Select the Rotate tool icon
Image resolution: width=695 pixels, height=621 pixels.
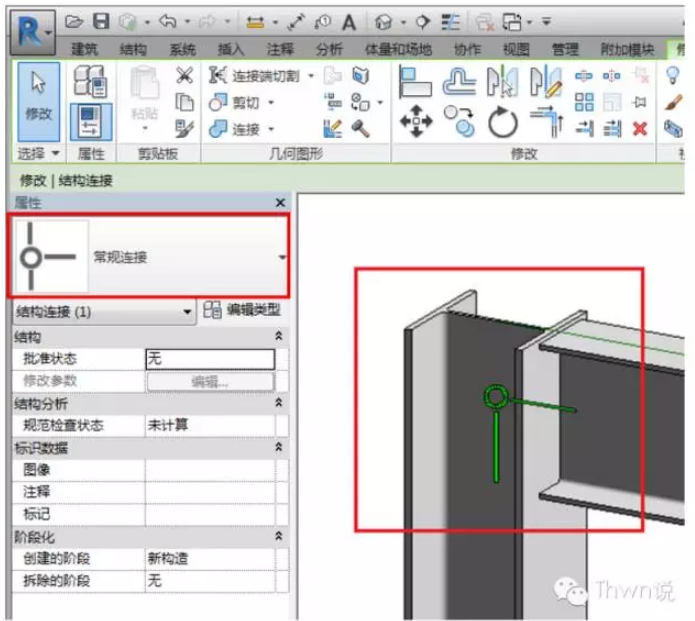[503, 121]
